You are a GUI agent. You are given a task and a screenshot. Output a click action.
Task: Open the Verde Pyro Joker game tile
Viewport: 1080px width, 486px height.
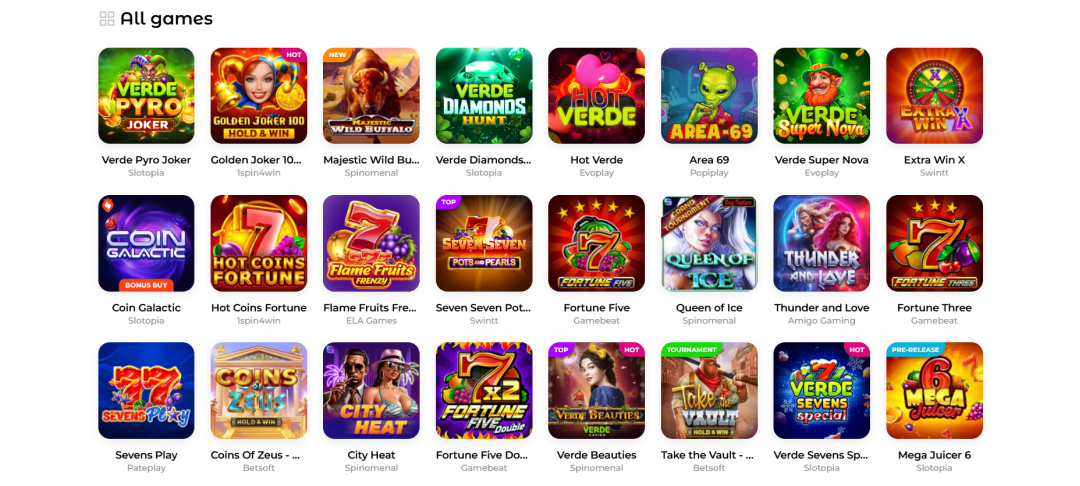[x=146, y=96]
